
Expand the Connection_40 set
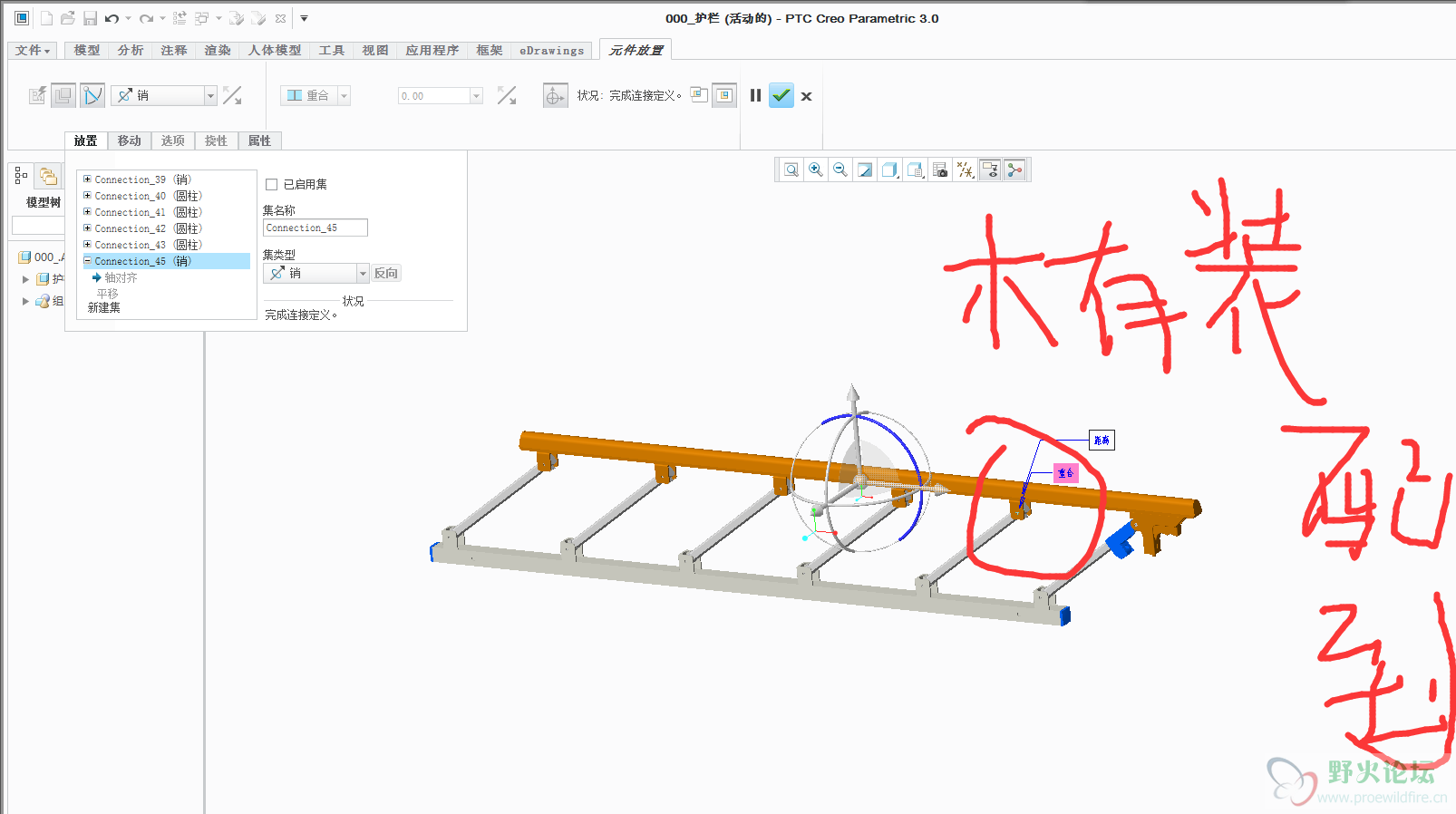[x=87, y=196]
